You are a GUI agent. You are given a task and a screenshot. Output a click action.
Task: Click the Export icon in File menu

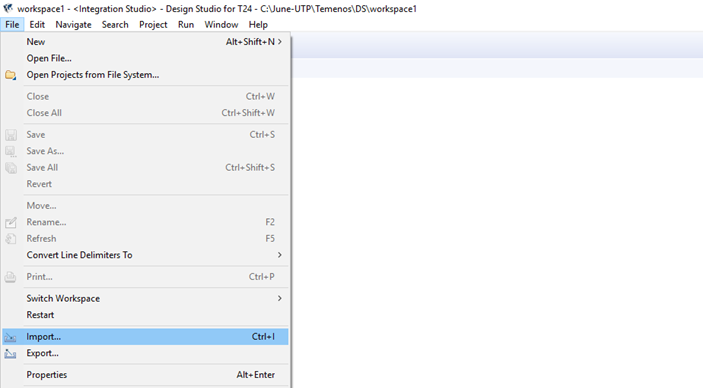point(11,353)
